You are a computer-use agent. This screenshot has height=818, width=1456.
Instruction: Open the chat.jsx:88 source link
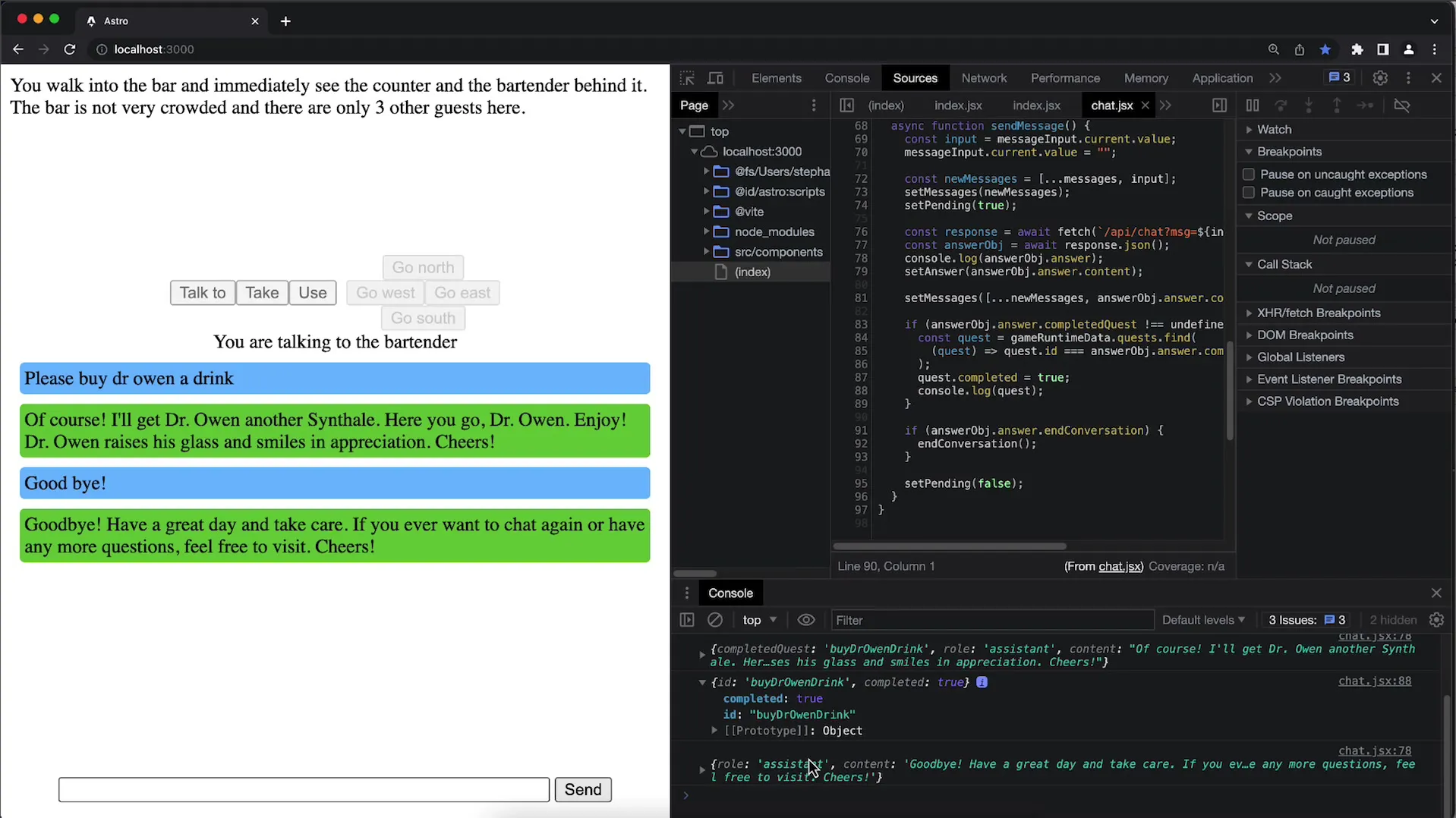1374,681
